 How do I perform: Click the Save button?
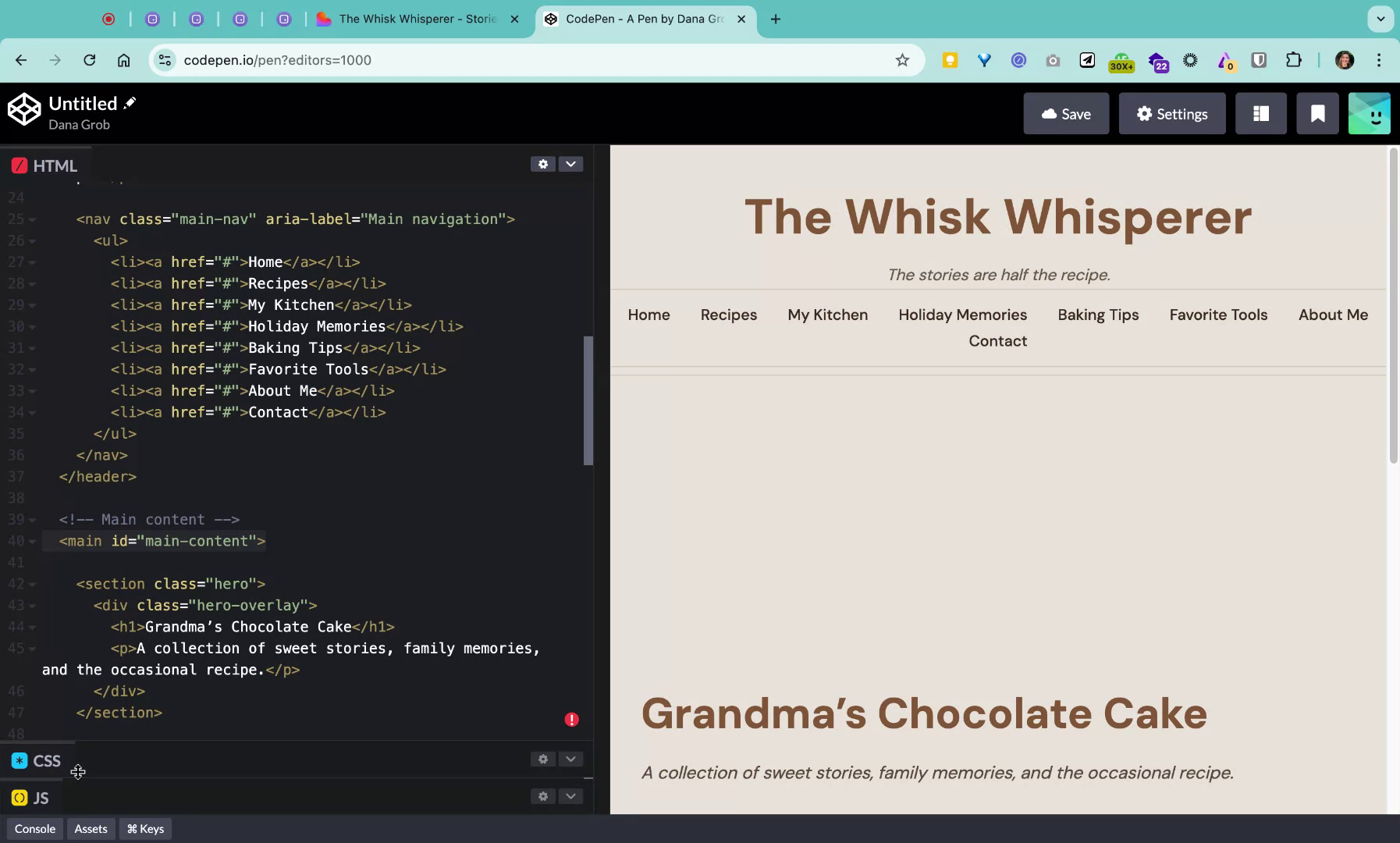1065,113
